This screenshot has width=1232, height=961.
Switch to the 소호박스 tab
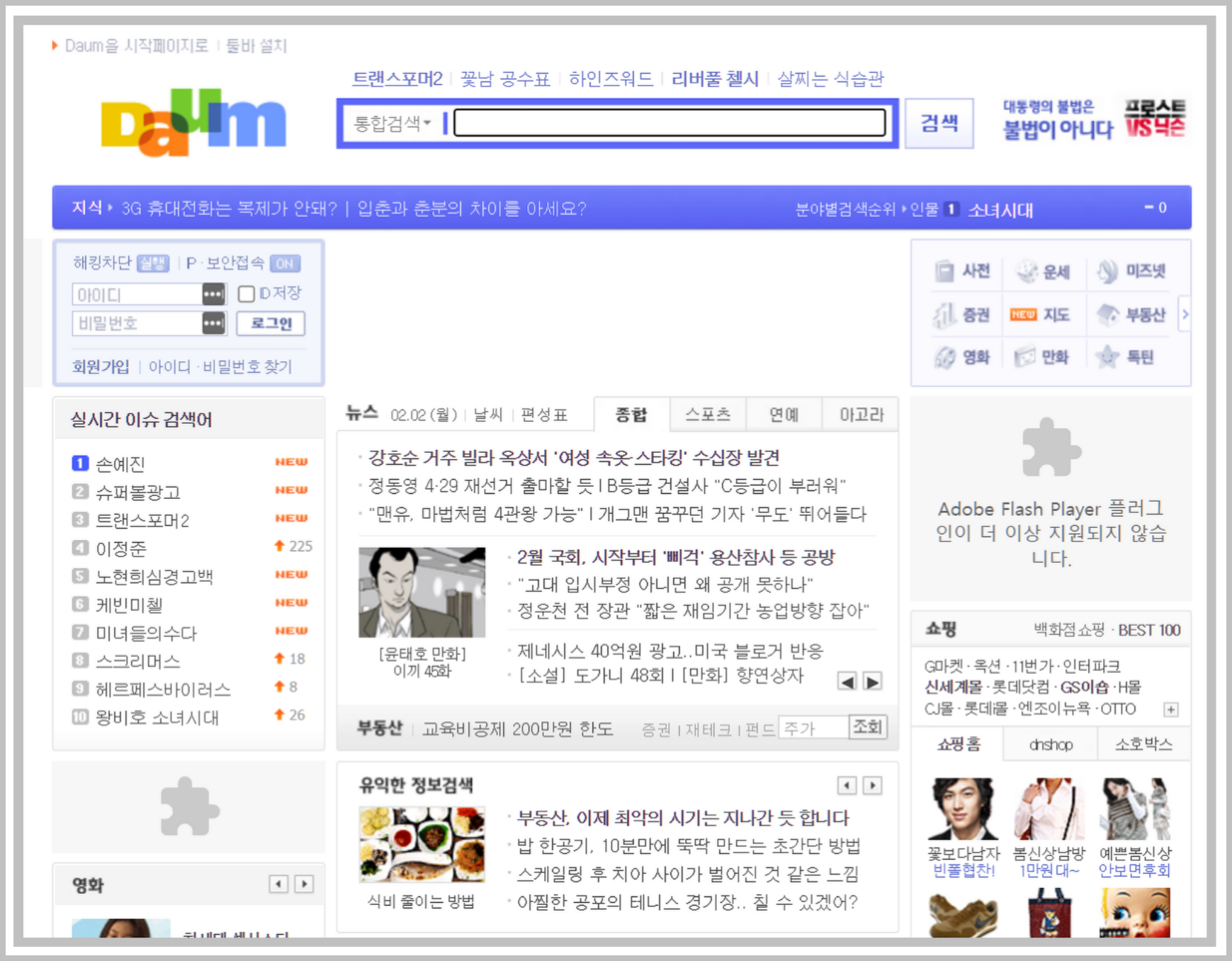coord(1143,744)
